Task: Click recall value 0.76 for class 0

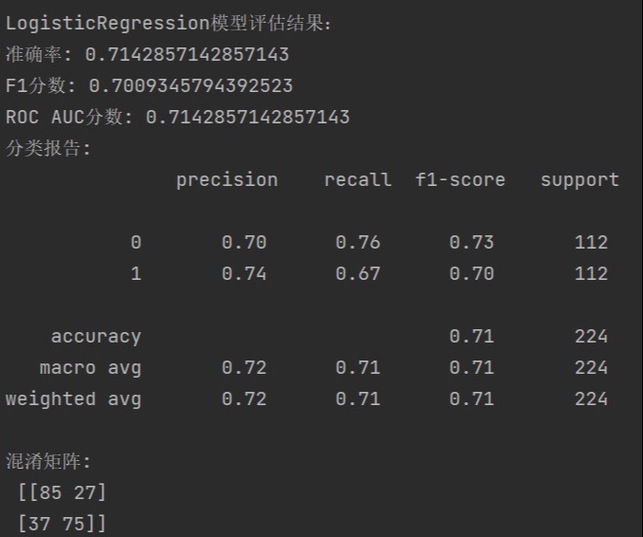Action: [357, 242]
